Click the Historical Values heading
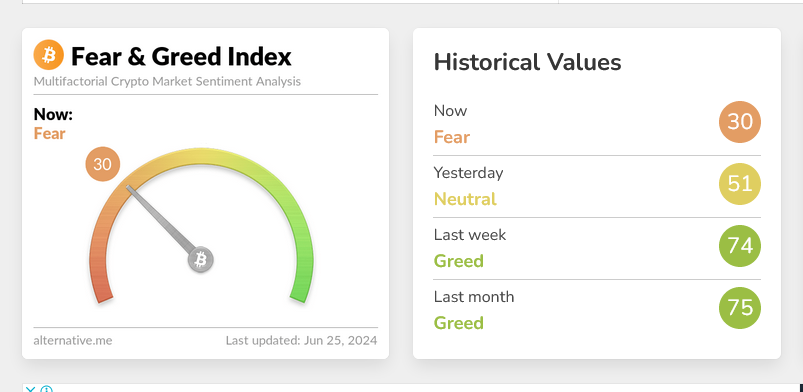The height and width of the screenshot is (392, 803). [527, 62]
